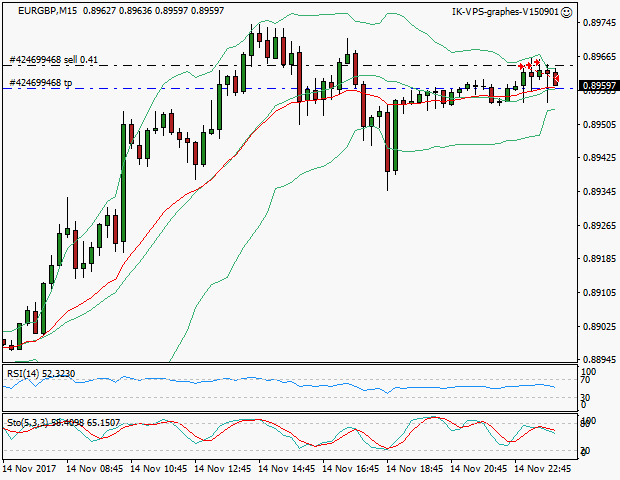Click the RSI(14) indicator label
The width and height of the screenshot is (620, 480).
pos(27,374)
